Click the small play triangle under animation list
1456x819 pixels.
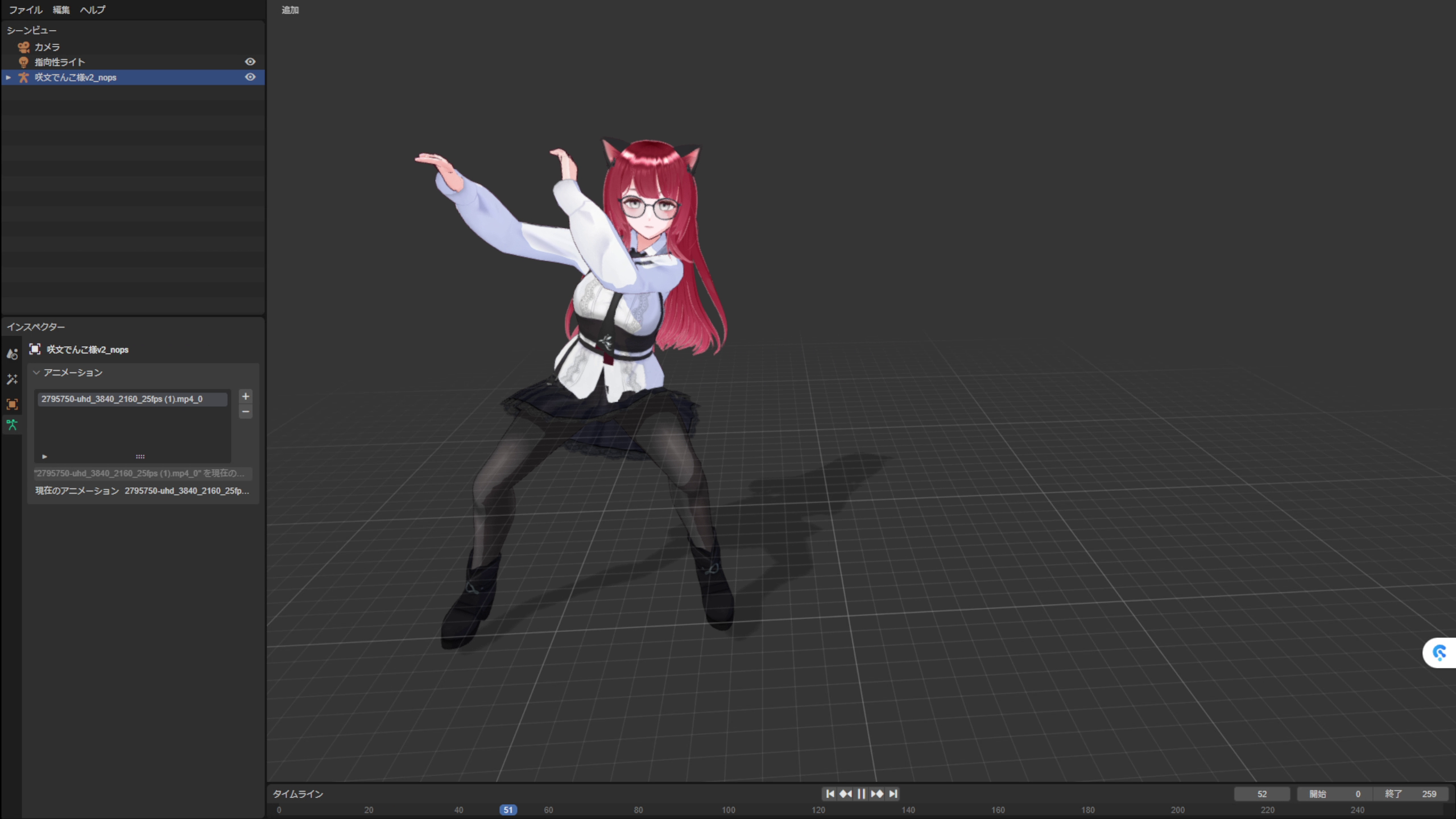(x=44, y=457)
